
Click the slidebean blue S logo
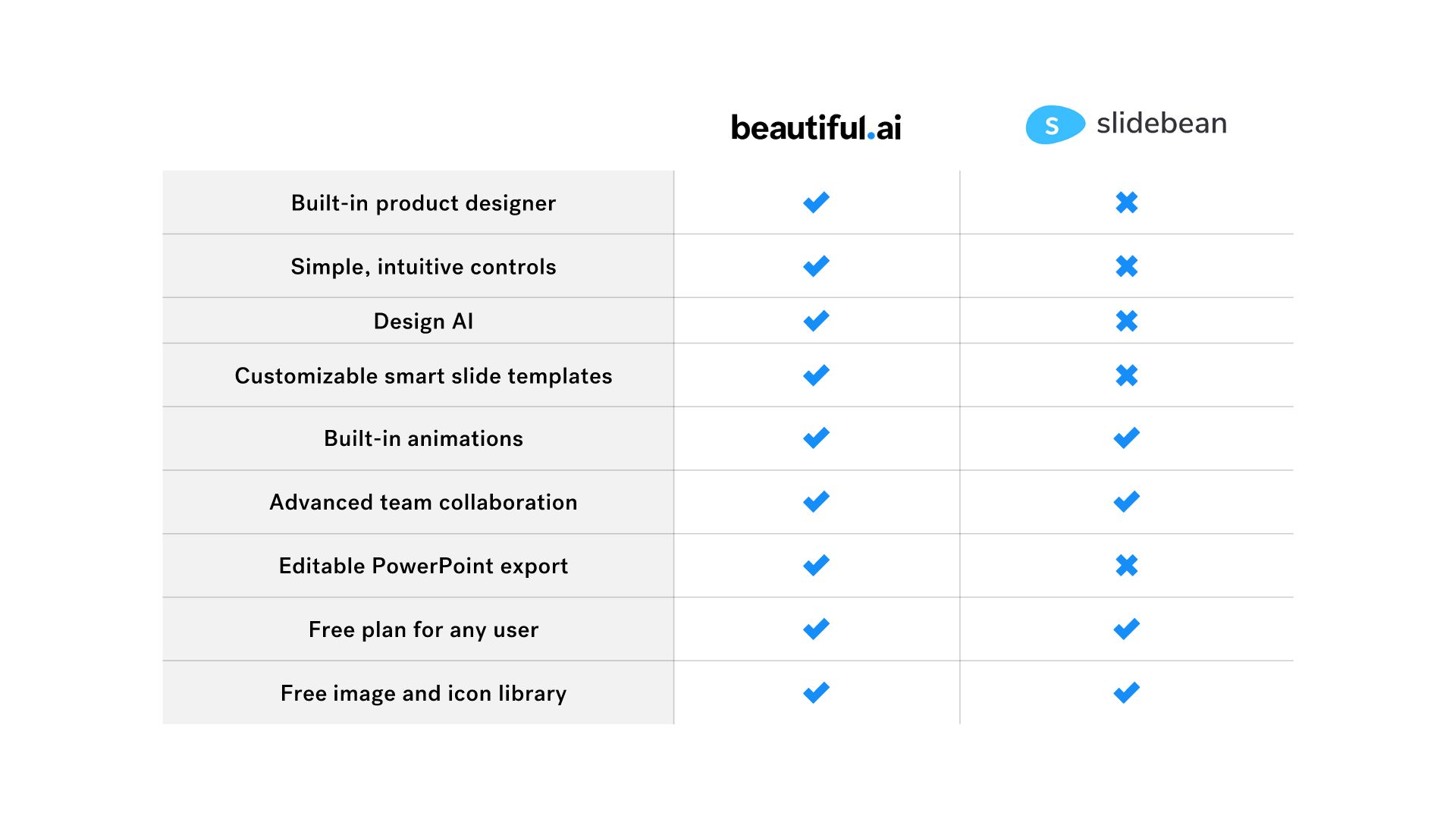(x=1055, y=124)
